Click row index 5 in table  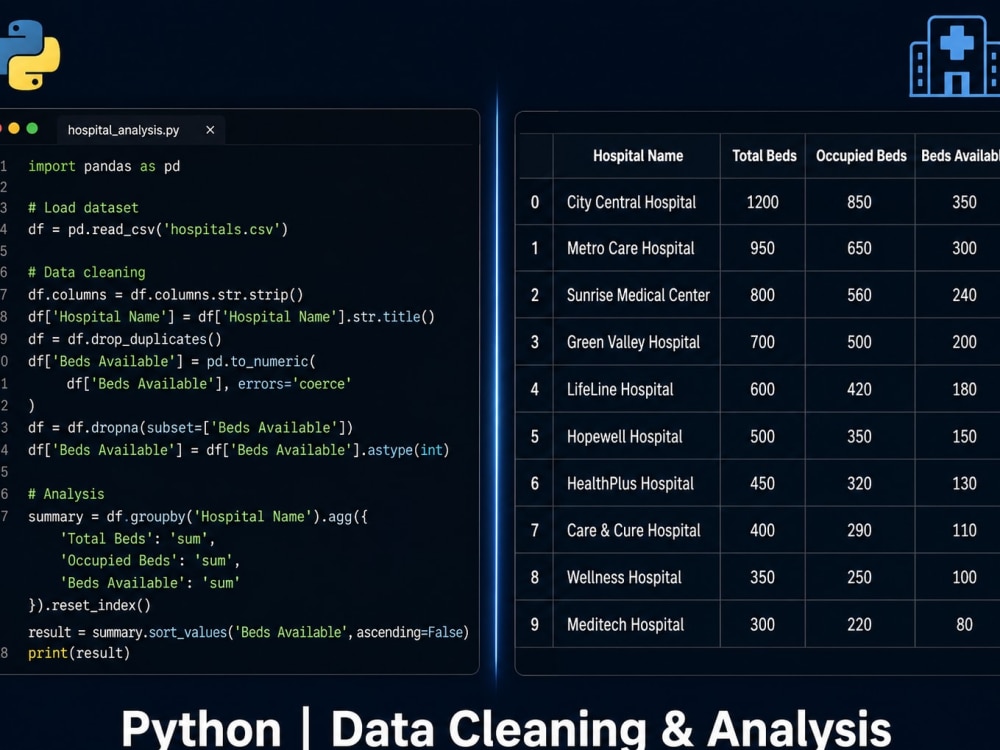[x=535, y=436]
